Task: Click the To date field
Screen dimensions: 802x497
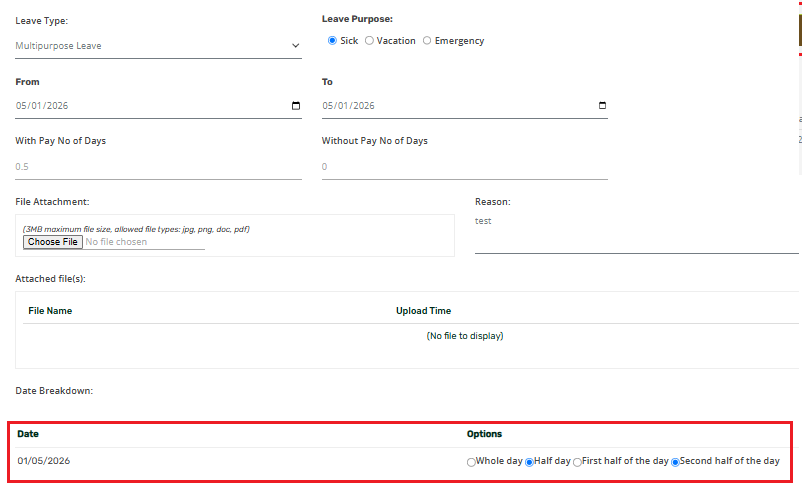Action: click(464, 106)
